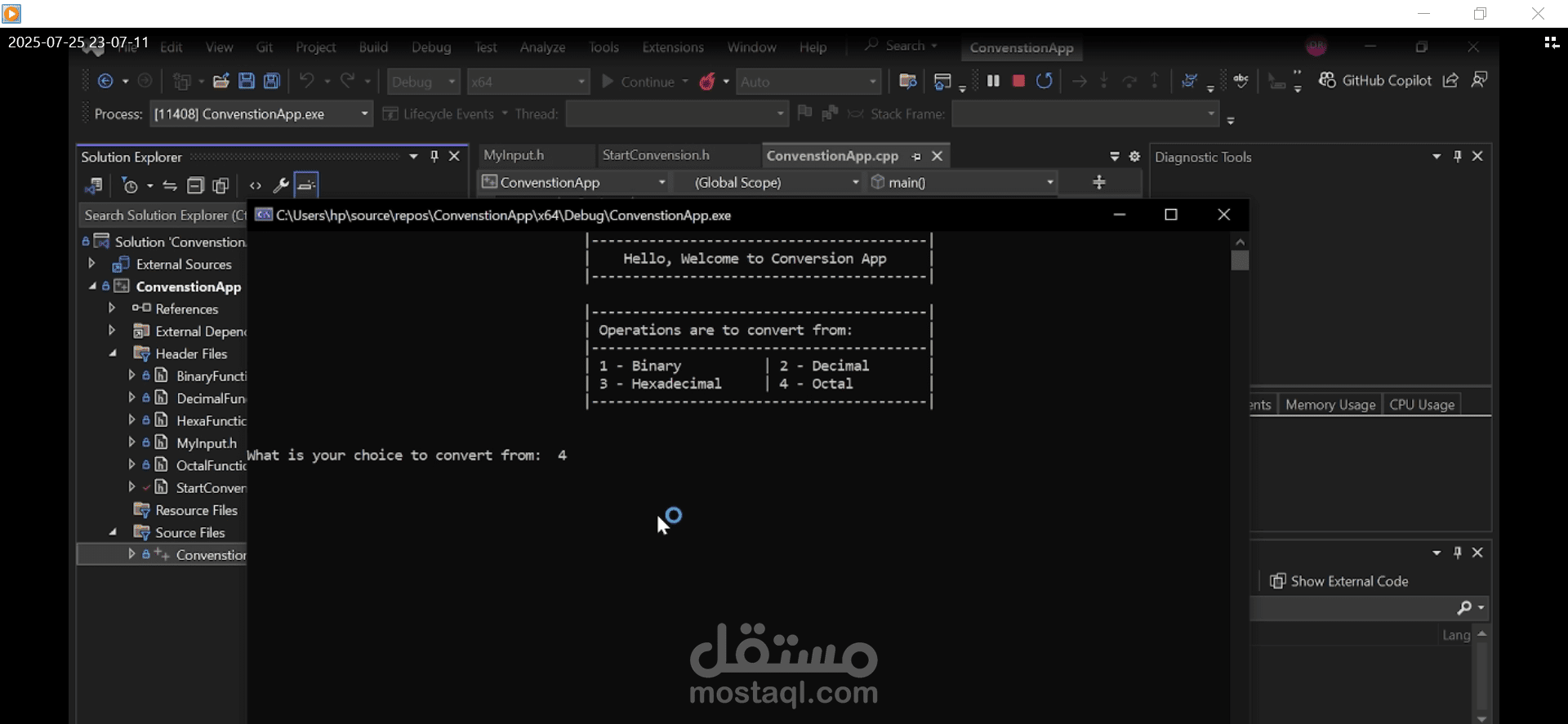
Task: Click the editor split window icon
Action: (x=1099, y=182)
